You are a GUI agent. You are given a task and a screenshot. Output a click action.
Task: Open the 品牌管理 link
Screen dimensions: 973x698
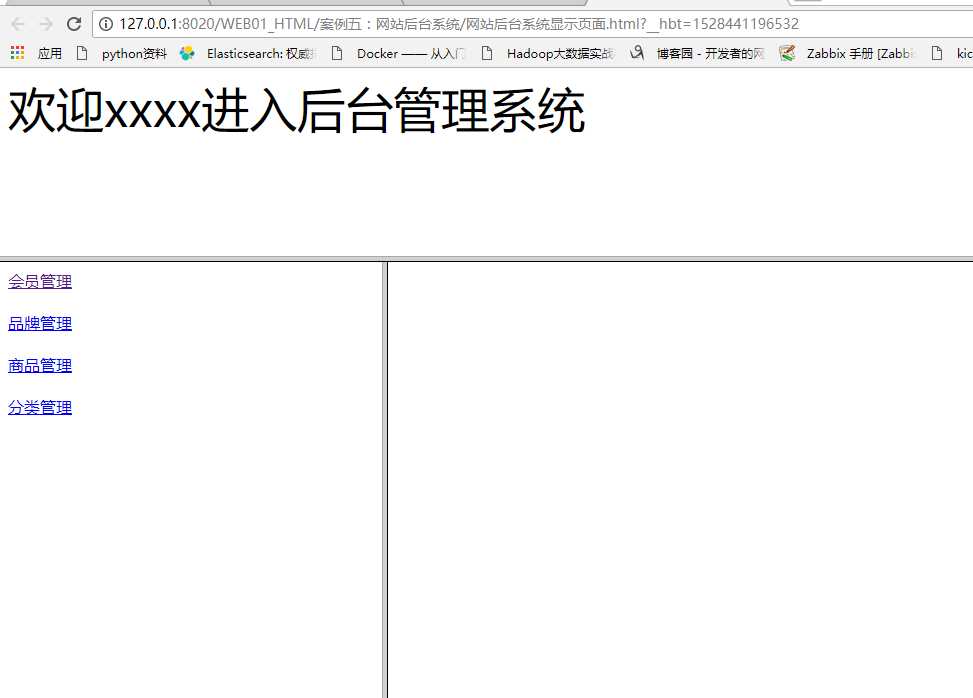click(40, 324)
